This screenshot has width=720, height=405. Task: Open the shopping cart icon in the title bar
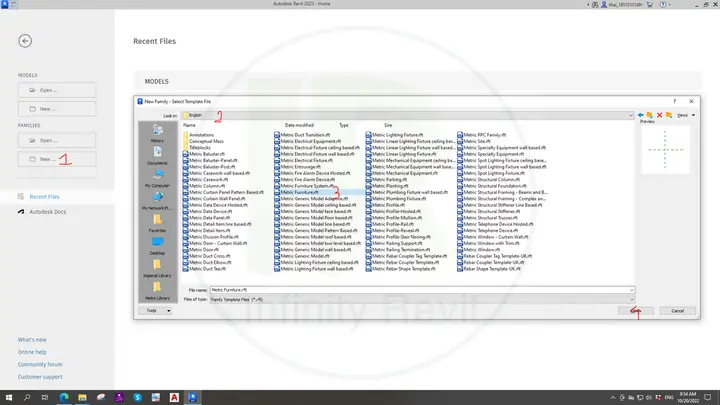650,5
